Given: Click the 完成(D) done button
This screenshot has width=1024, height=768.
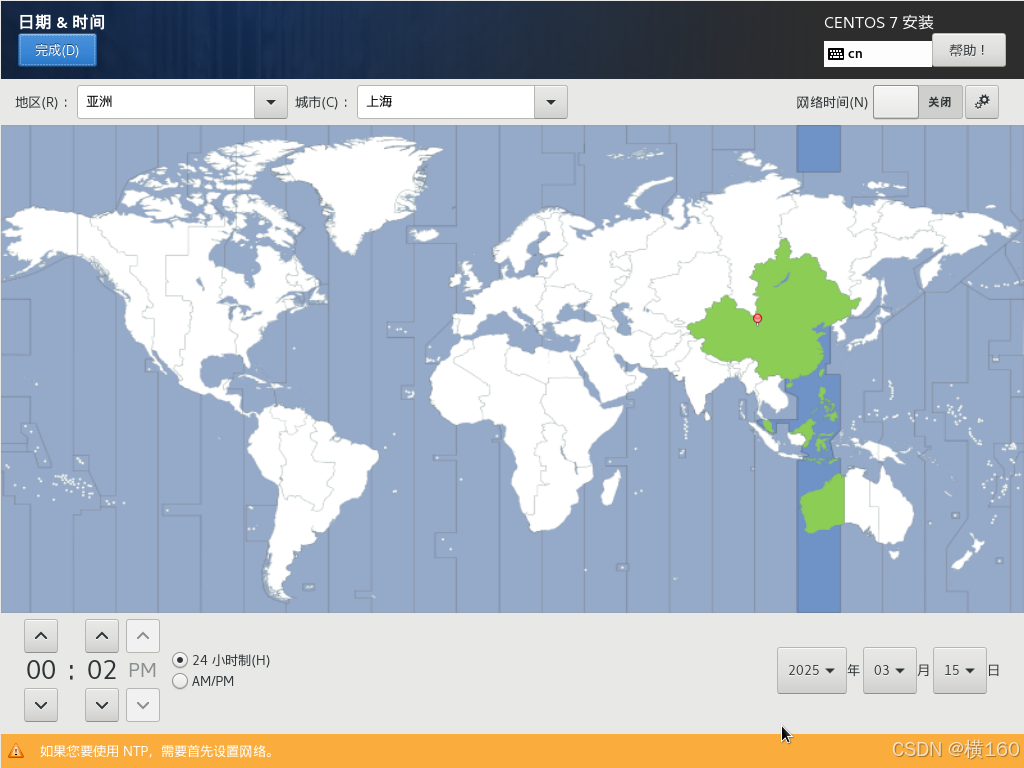Looking at the screenshot, I should (57, 50).
